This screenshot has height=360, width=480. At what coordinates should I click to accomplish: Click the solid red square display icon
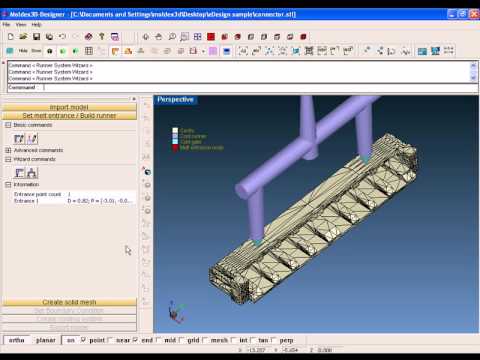(x=211, y=37)
